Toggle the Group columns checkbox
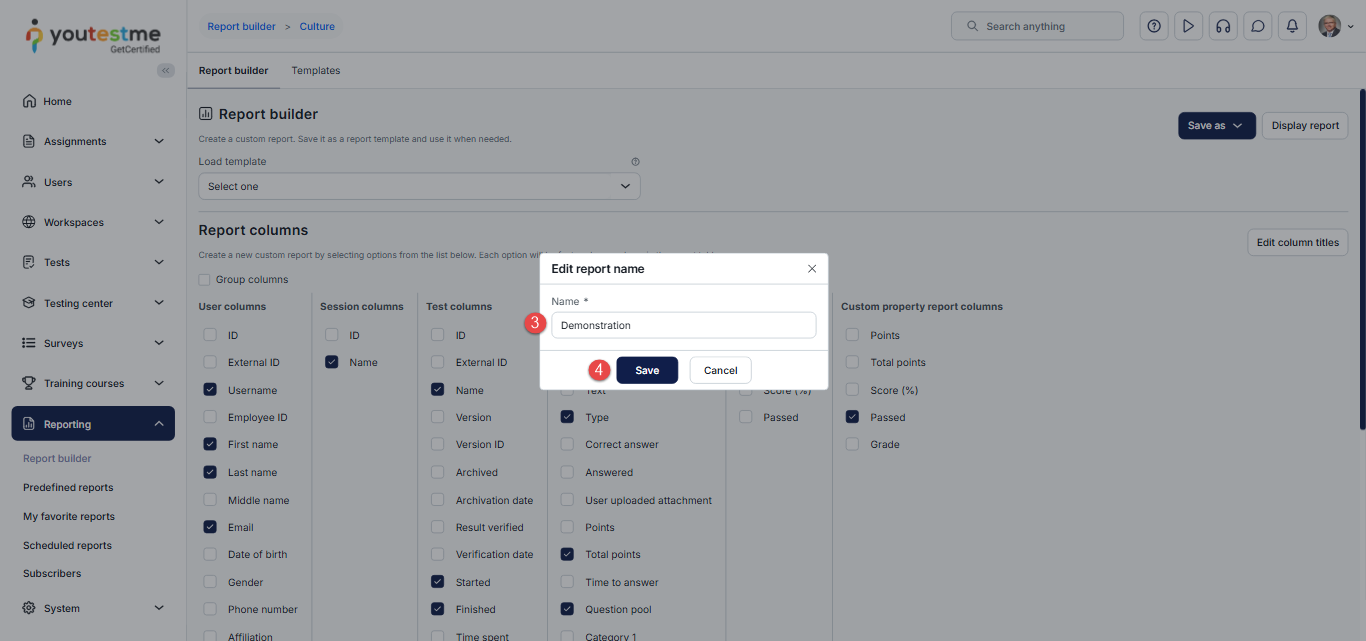 [205, 280]
